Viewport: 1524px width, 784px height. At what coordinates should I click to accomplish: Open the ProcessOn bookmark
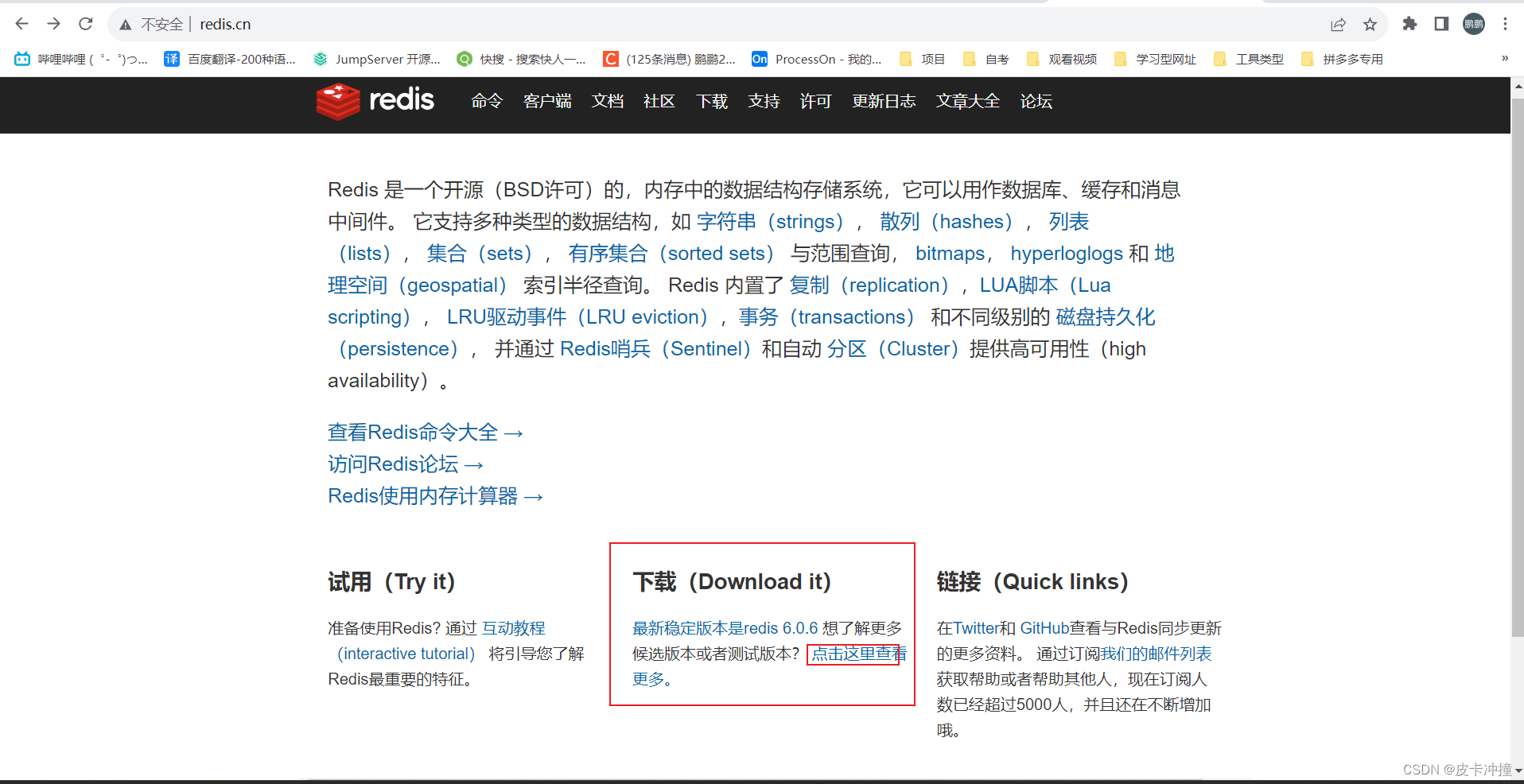(817, 59)
